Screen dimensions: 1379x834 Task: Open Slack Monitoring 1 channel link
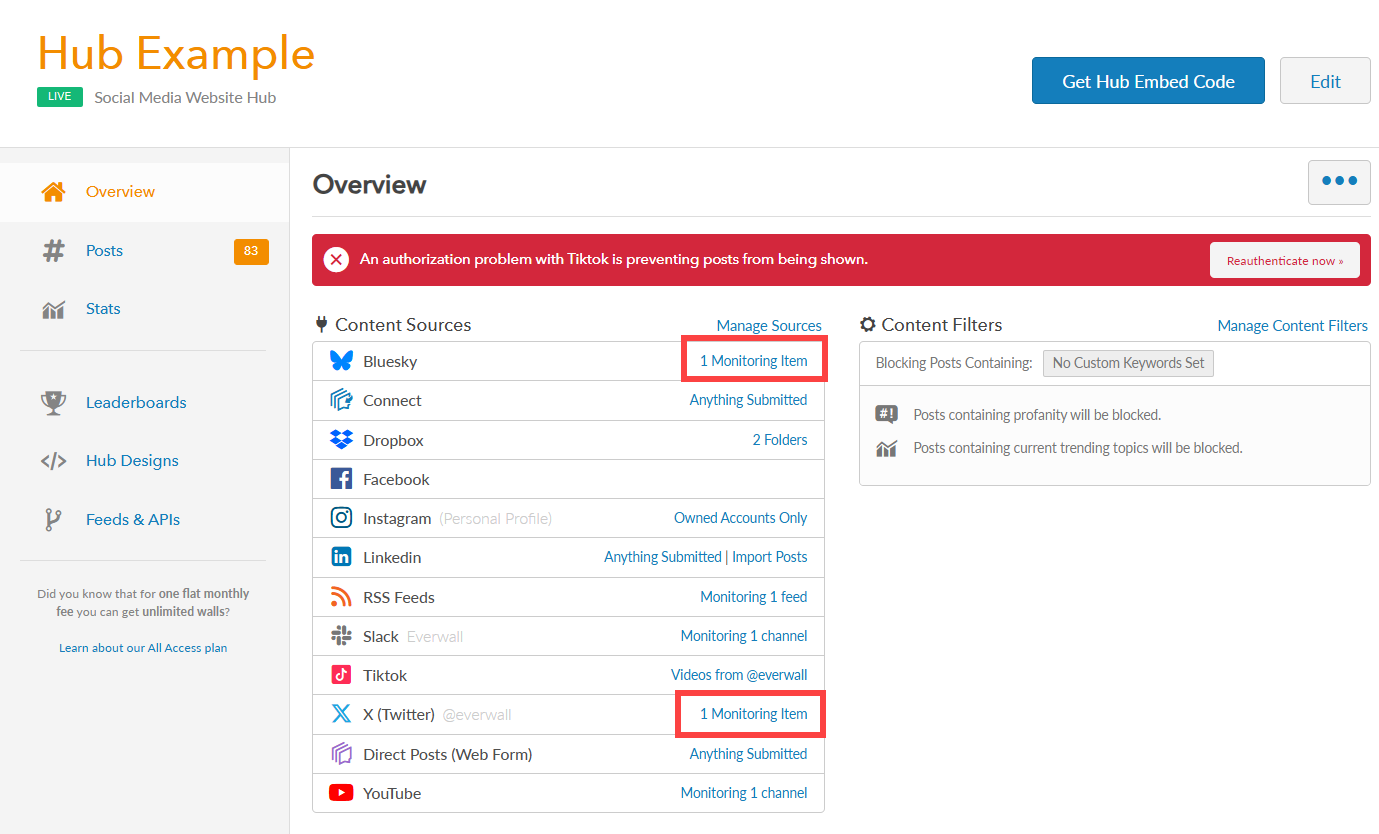coord(744,636)
